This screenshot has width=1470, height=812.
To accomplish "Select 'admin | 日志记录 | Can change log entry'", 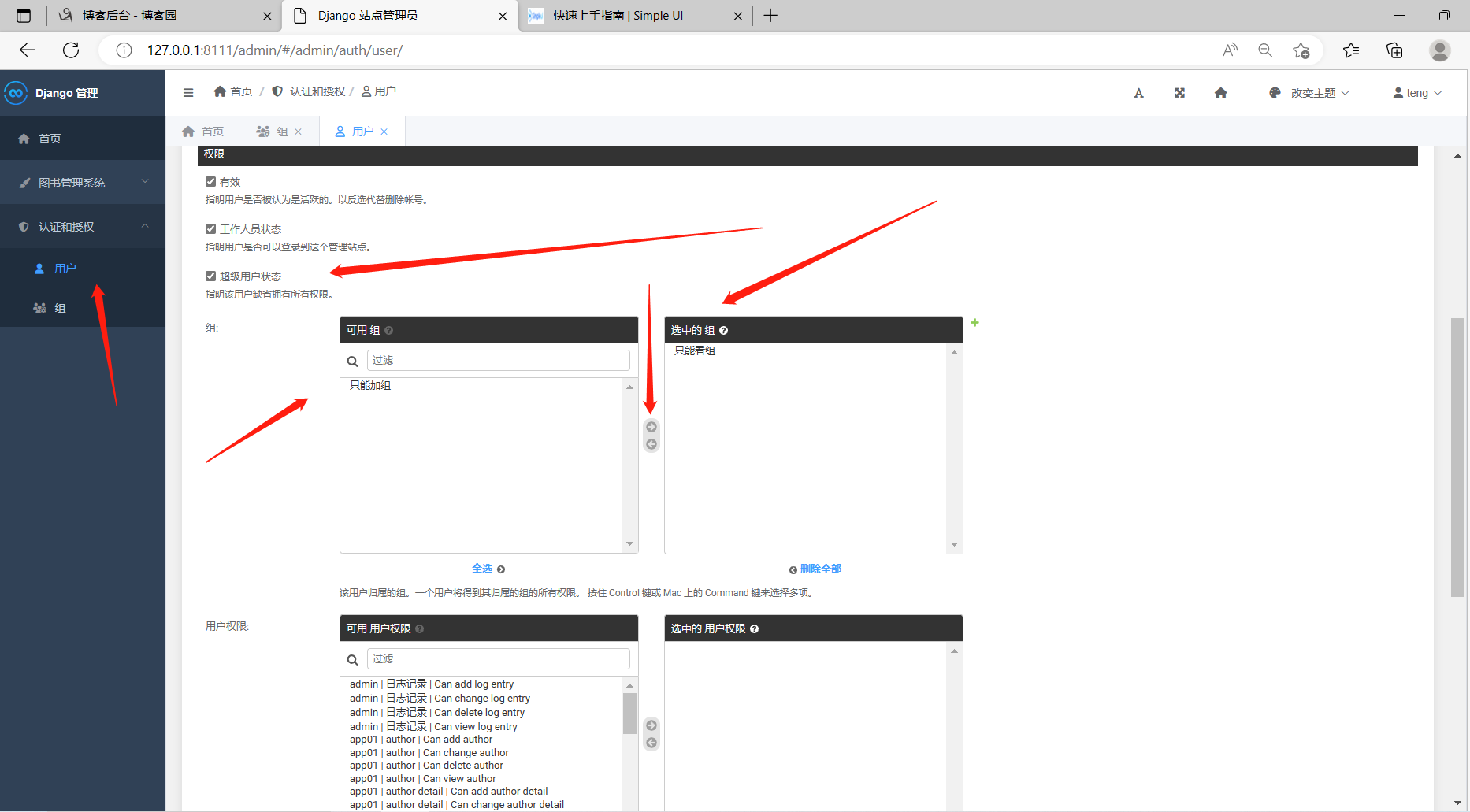I will (440, 699).
